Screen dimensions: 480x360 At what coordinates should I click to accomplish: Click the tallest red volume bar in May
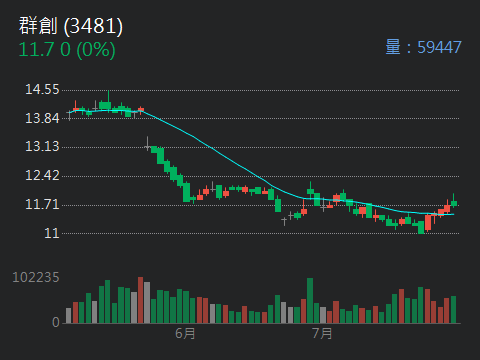coord(141,300)
